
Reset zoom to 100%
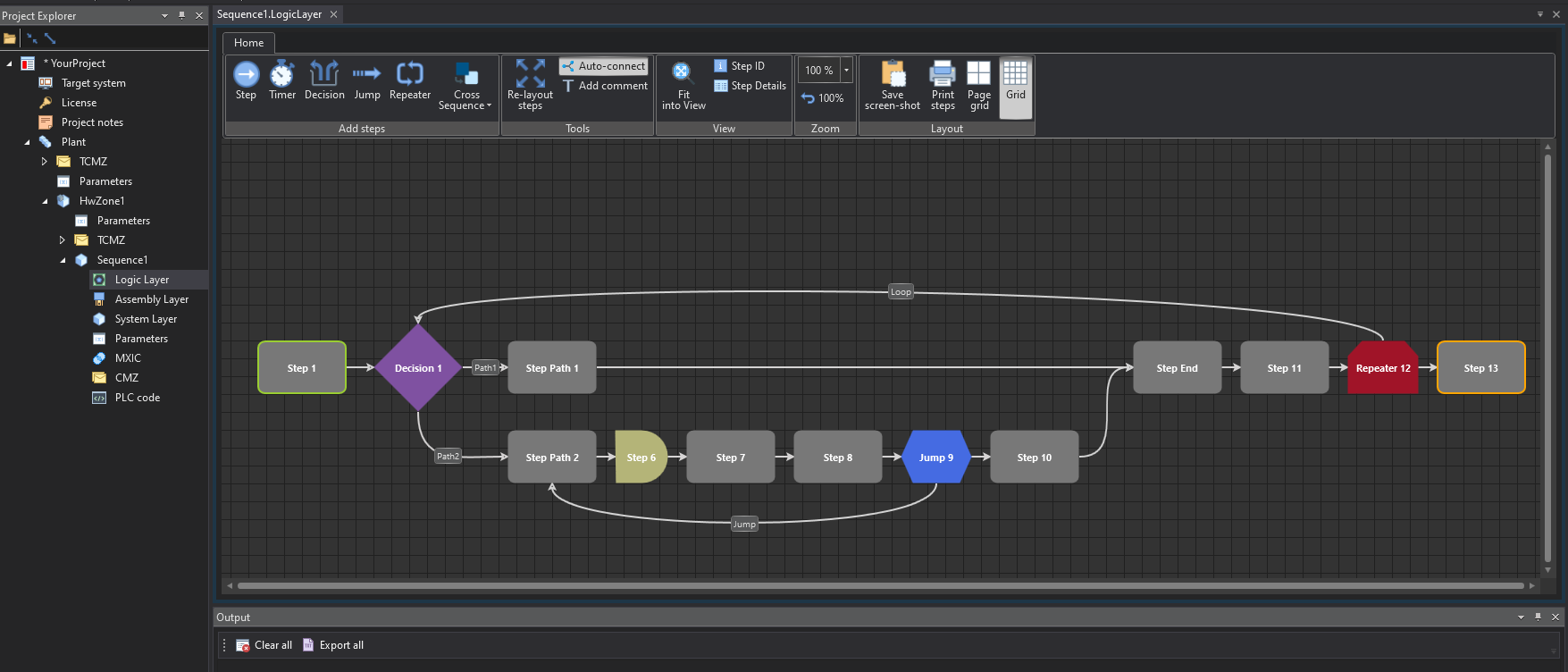point(822,98)
